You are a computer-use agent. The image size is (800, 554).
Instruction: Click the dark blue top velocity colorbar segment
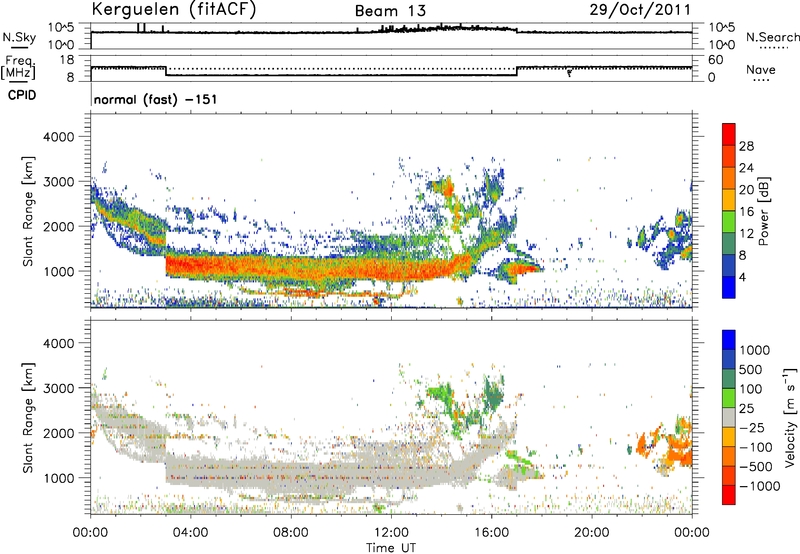(x=729, y=340)
